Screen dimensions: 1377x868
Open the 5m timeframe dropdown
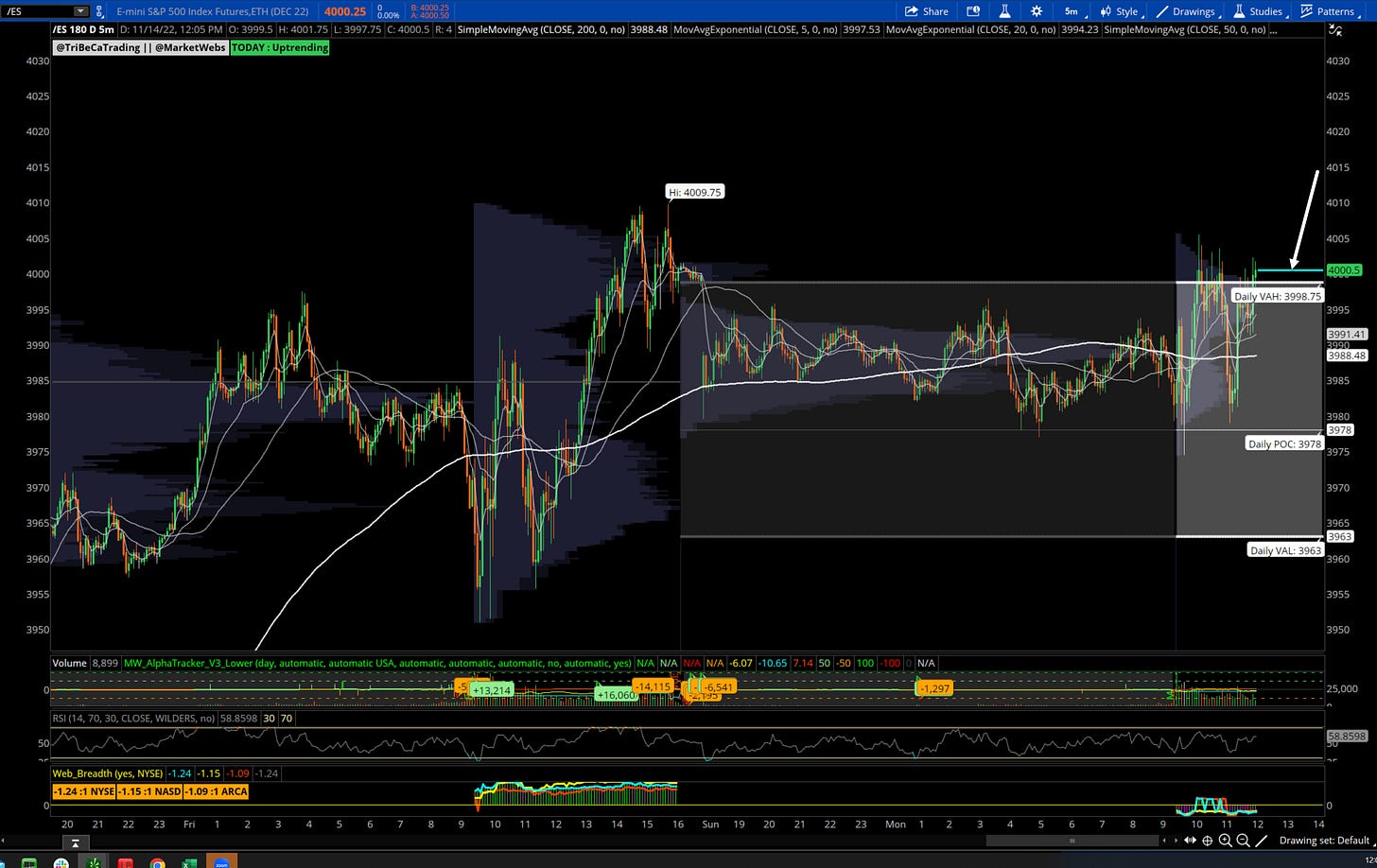point(1072,11)
